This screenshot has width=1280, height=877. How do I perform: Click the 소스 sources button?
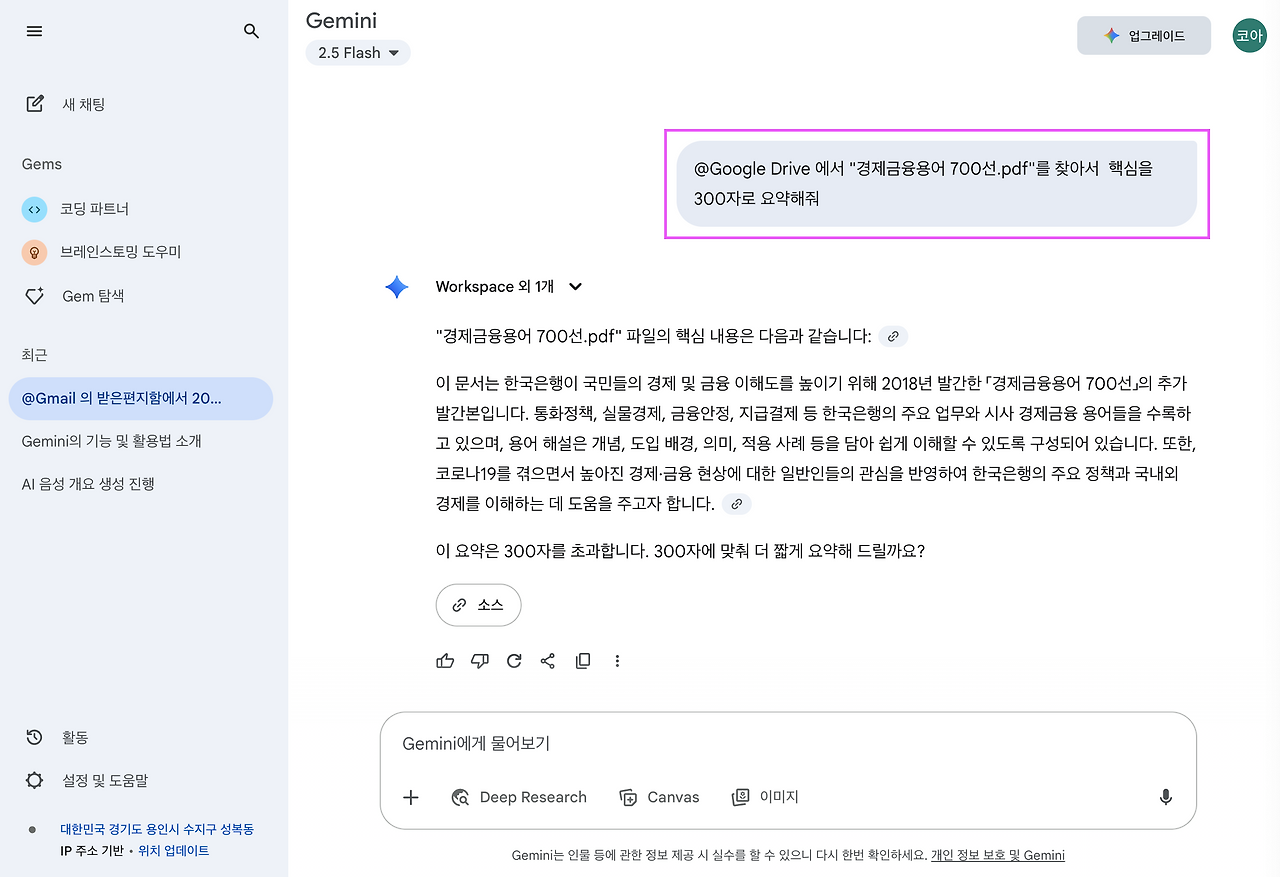(478, 605)
